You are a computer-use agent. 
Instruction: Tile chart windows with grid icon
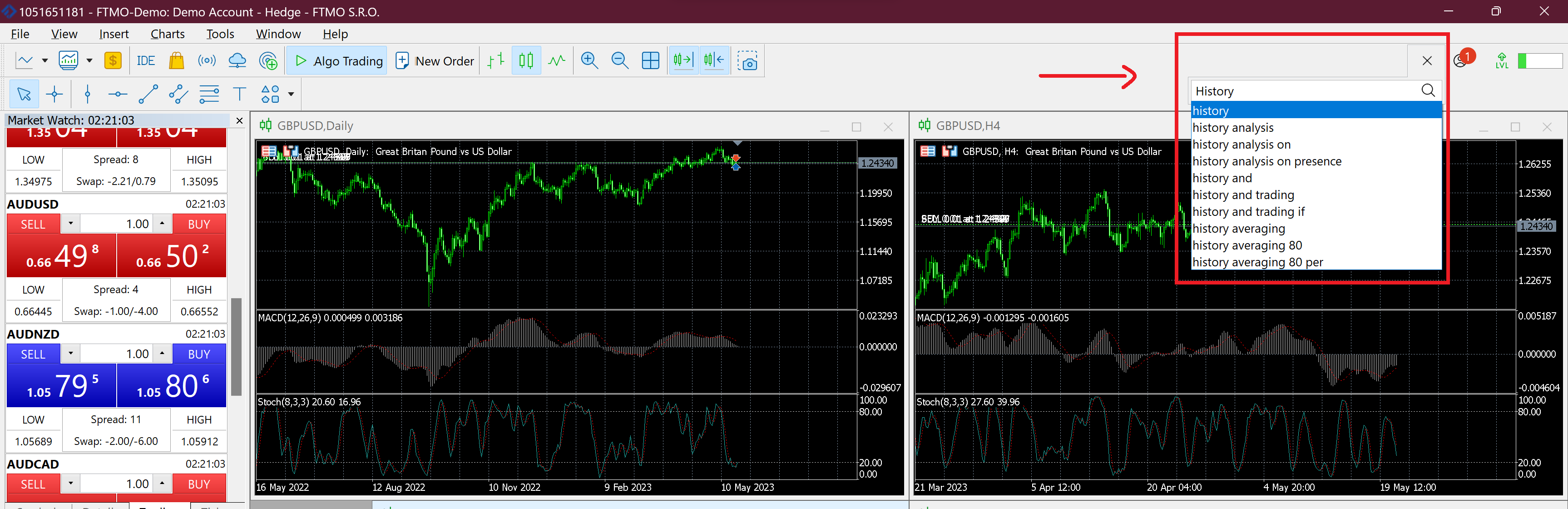coord(650,61)
